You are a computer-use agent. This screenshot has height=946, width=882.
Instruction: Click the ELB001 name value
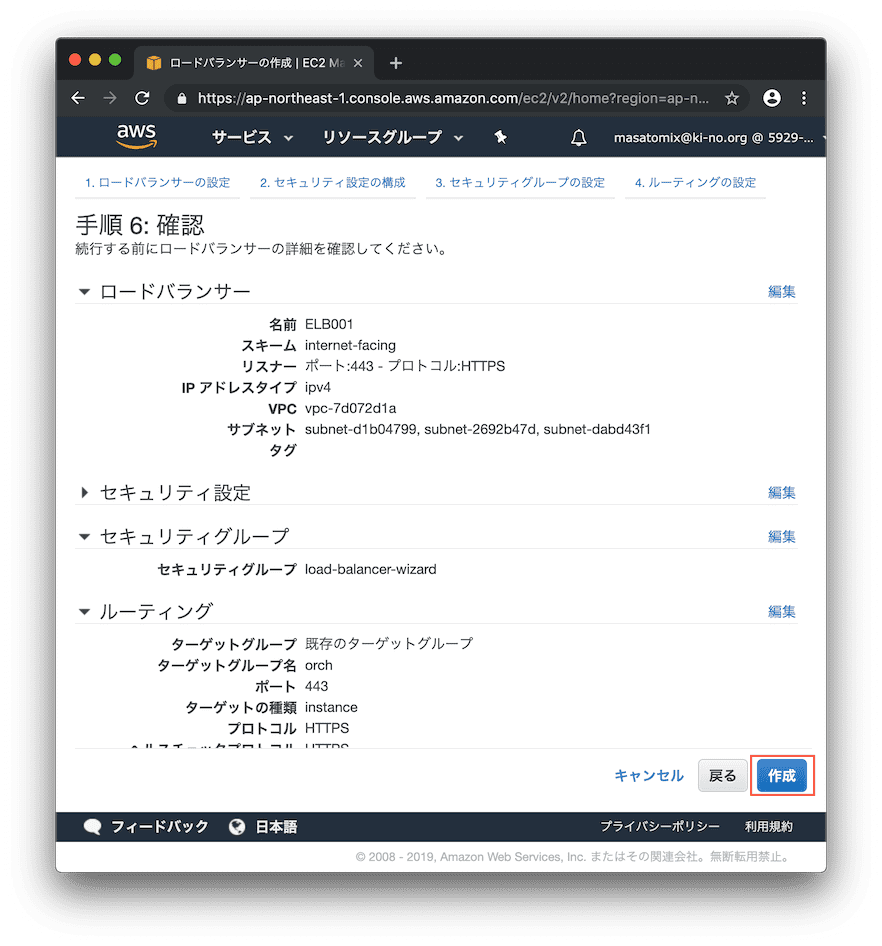[329, 325]
